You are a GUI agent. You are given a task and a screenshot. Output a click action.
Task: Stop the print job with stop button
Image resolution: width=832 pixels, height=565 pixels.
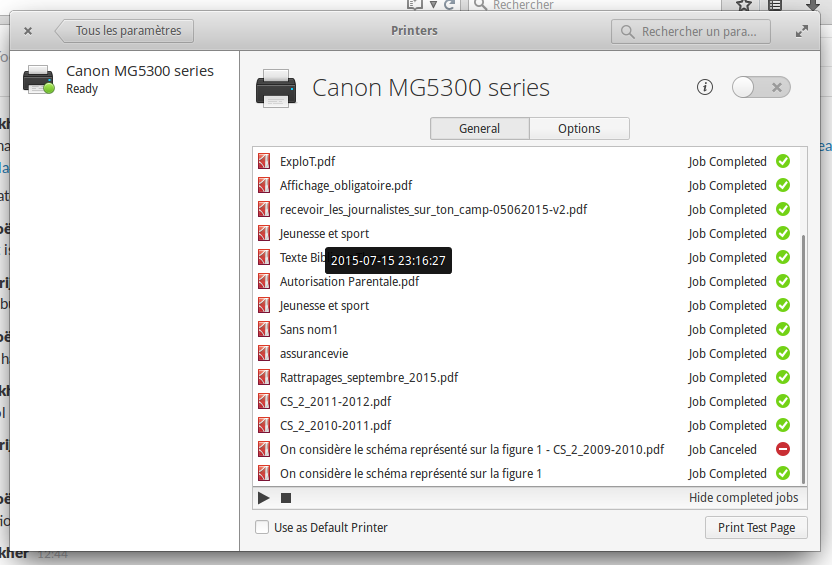tap(286, 498)
